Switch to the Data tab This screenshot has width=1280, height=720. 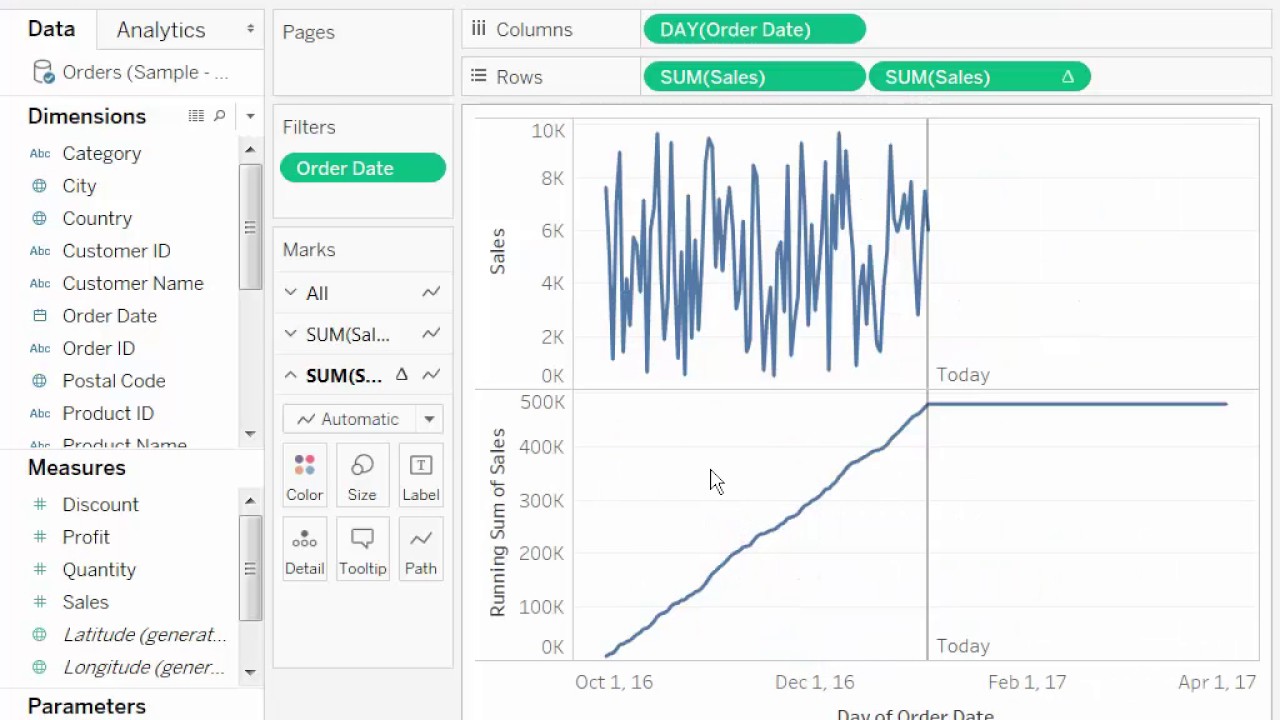point(51,29)
